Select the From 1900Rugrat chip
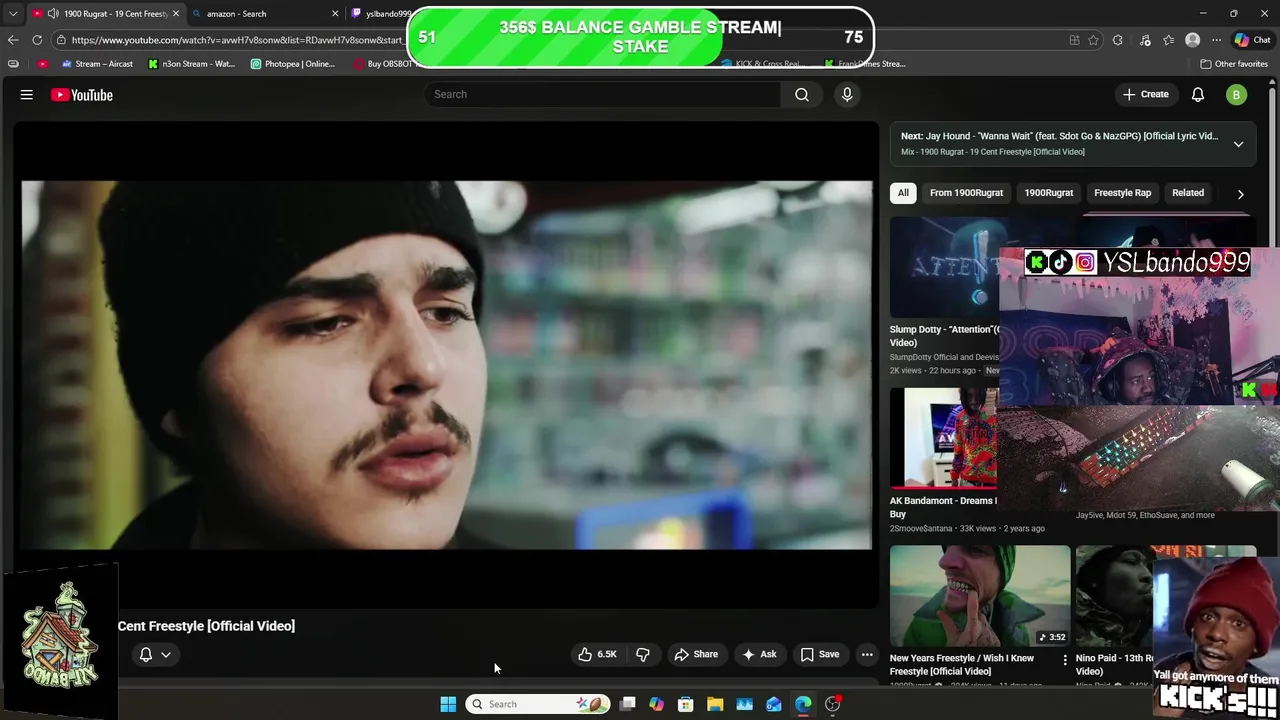Image resolution: width=1280 pixels, height=720 pixels. pyautogui.click(x=966, y=193)
